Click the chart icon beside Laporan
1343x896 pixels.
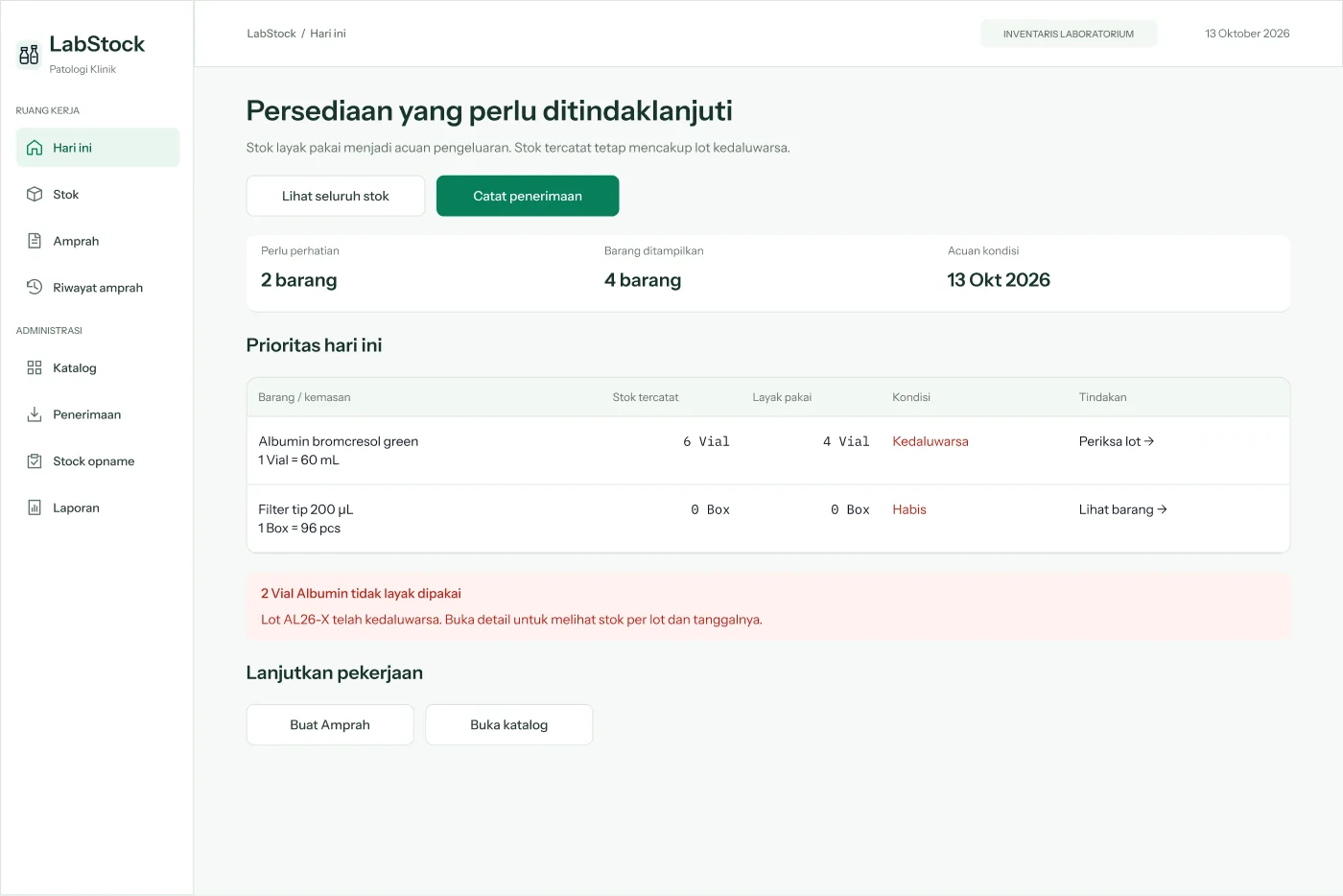(35, 508)
